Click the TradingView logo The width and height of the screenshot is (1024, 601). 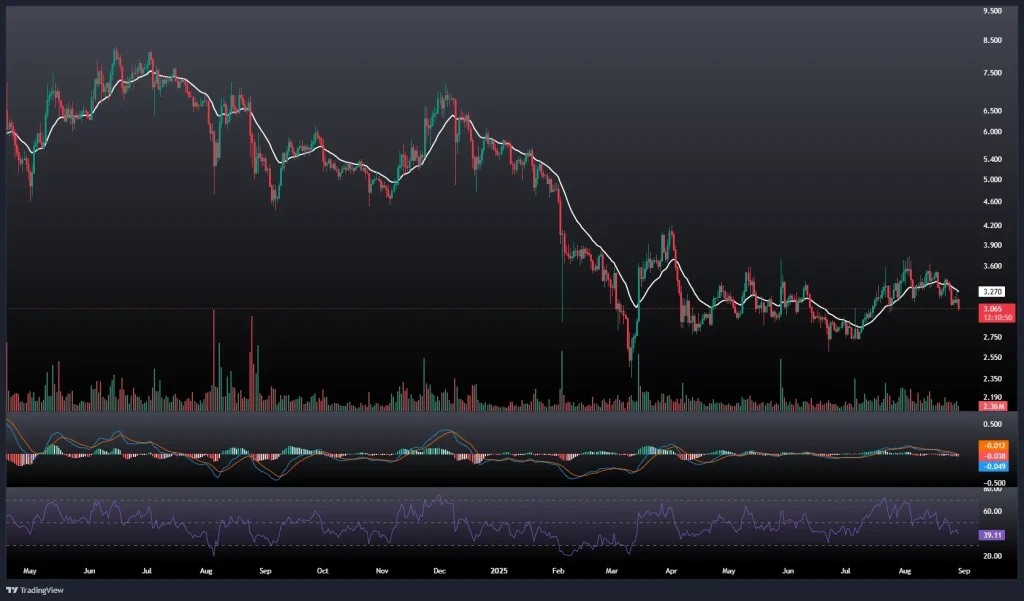click(36, 590)
